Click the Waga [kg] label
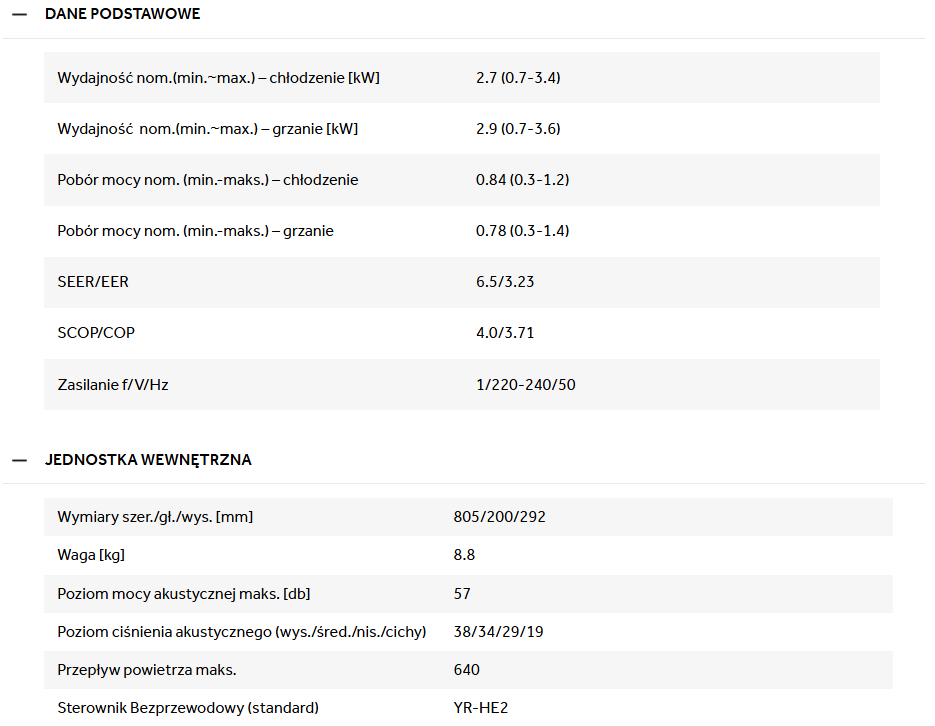 [91, 555]
